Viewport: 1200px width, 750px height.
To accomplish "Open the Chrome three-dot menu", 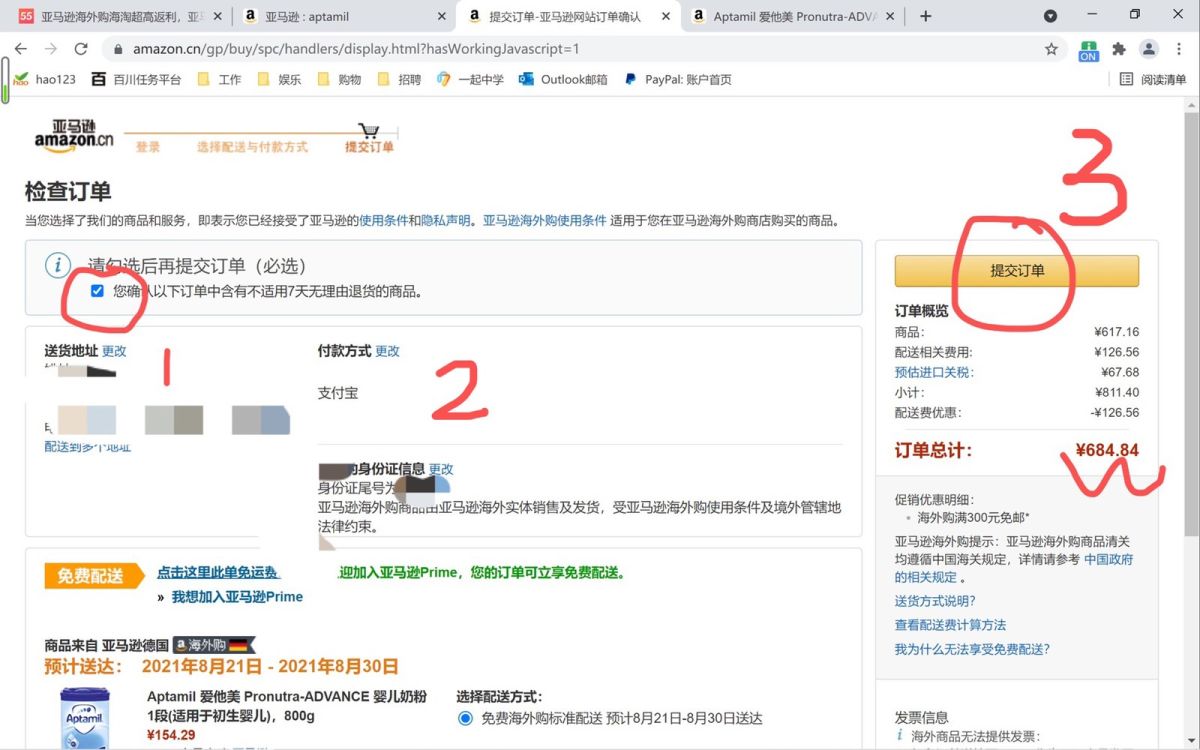I will click(x=1178, y=49).
